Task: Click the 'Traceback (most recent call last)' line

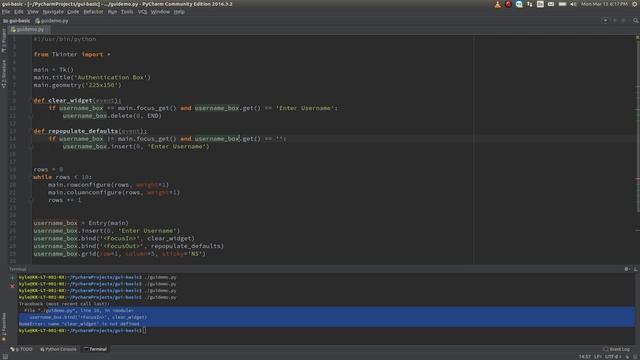Action: tap(64, 304)
